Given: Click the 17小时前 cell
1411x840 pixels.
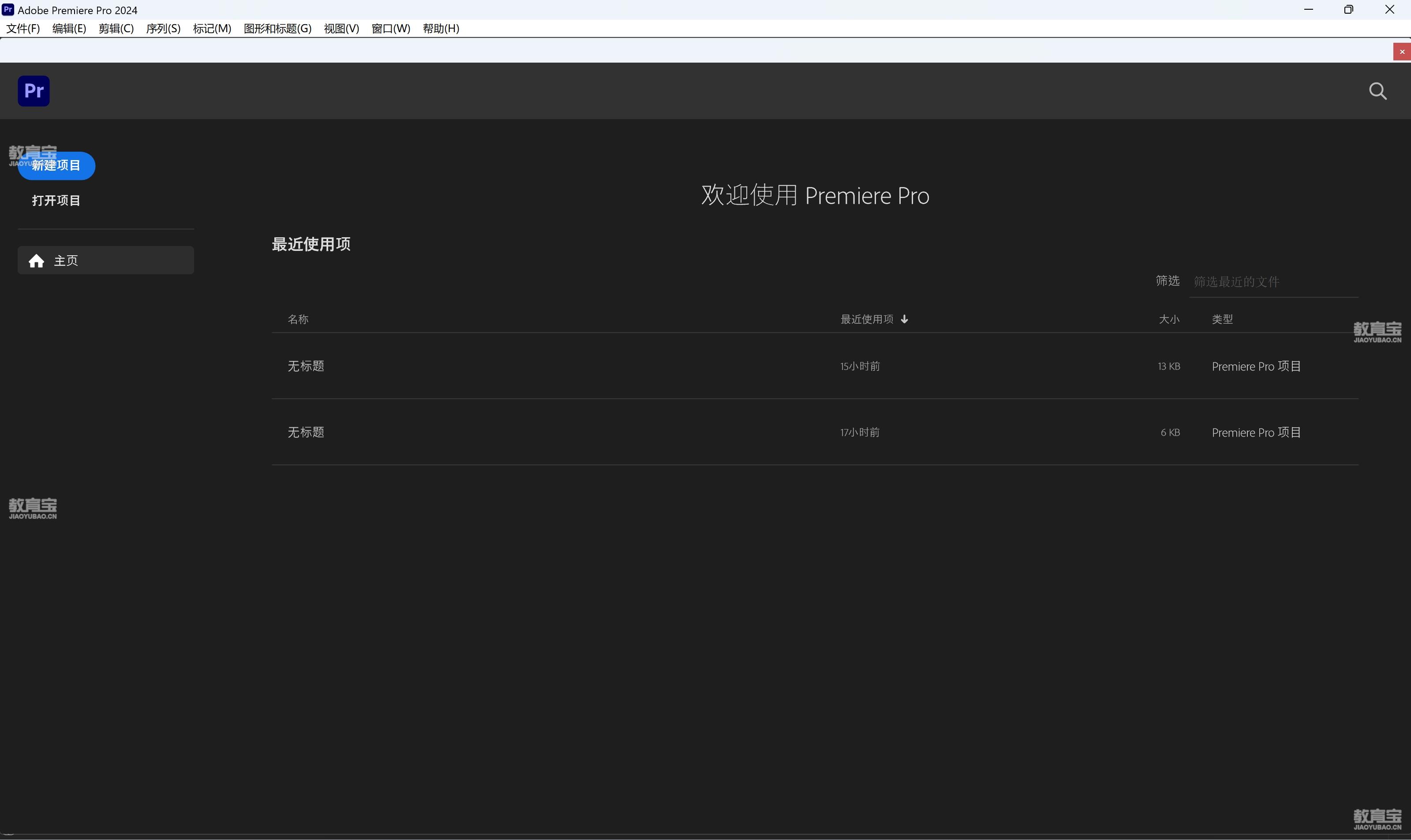Looking at the screenshot, I should click(x=860, y=433).
